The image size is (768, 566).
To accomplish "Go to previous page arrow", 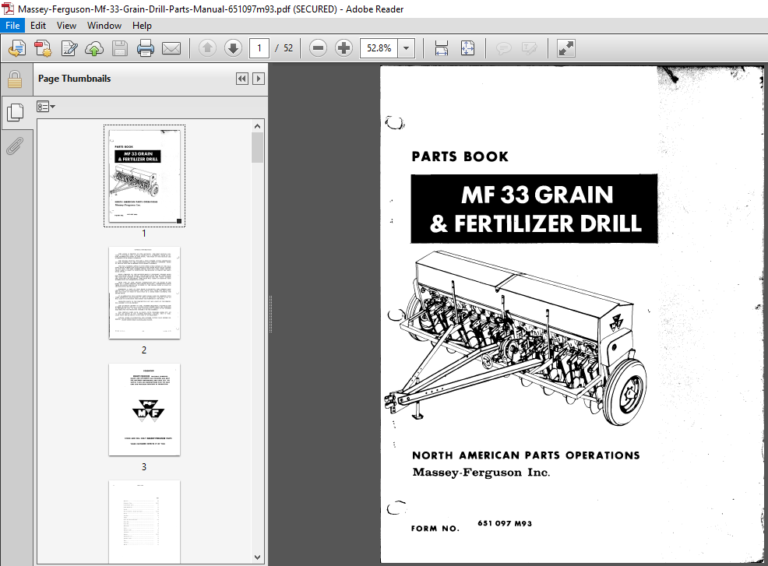I will 208,48.
